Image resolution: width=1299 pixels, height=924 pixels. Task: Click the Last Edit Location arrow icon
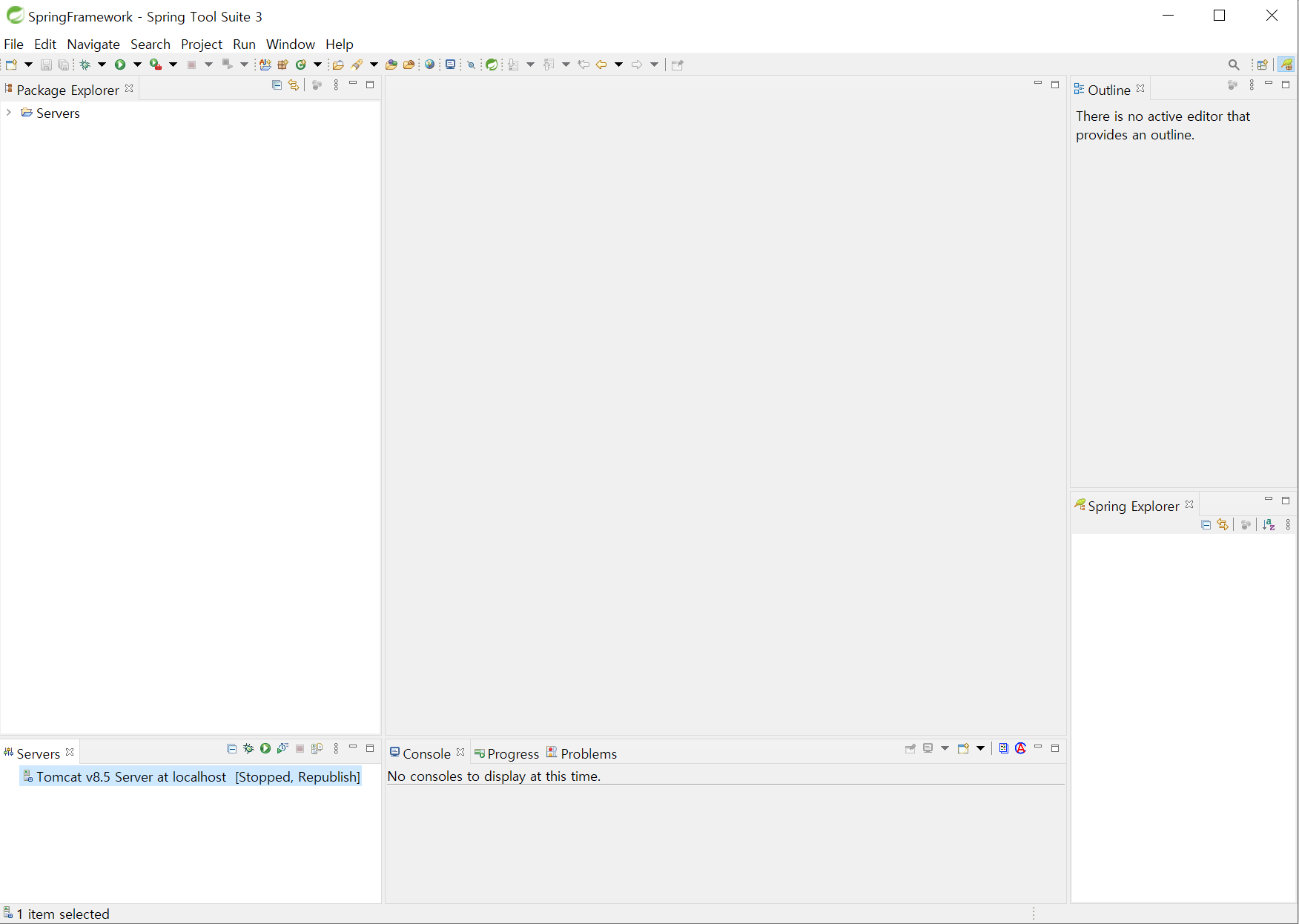coord(584,65)
